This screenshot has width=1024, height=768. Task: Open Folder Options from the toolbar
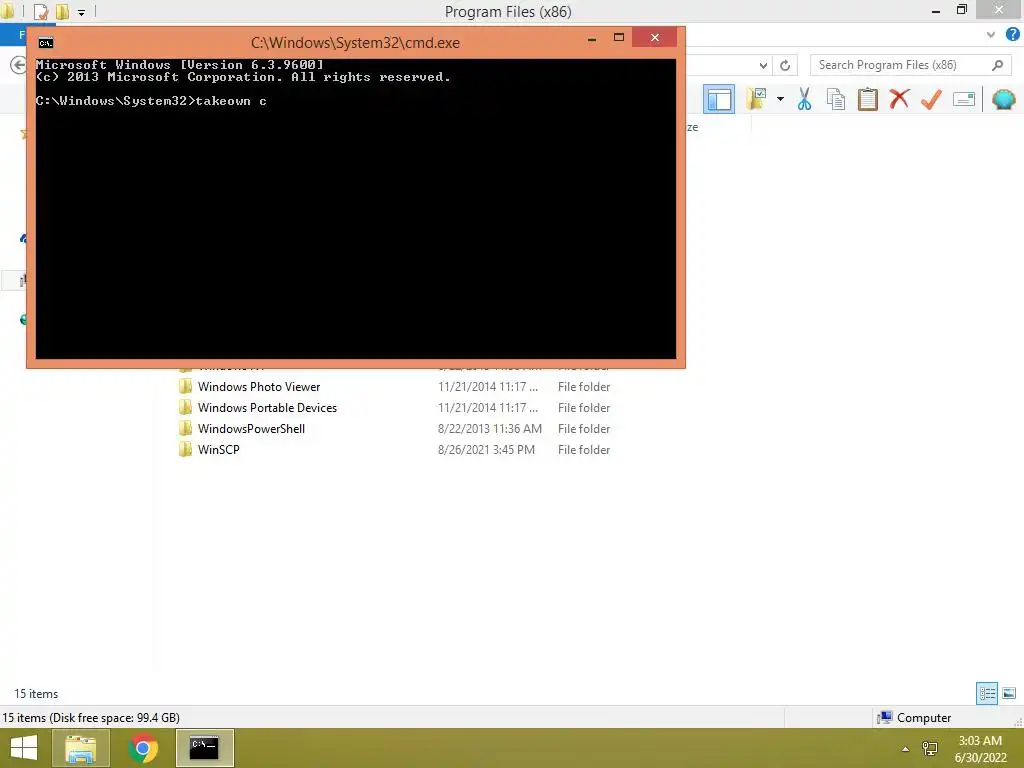point(756,99)
